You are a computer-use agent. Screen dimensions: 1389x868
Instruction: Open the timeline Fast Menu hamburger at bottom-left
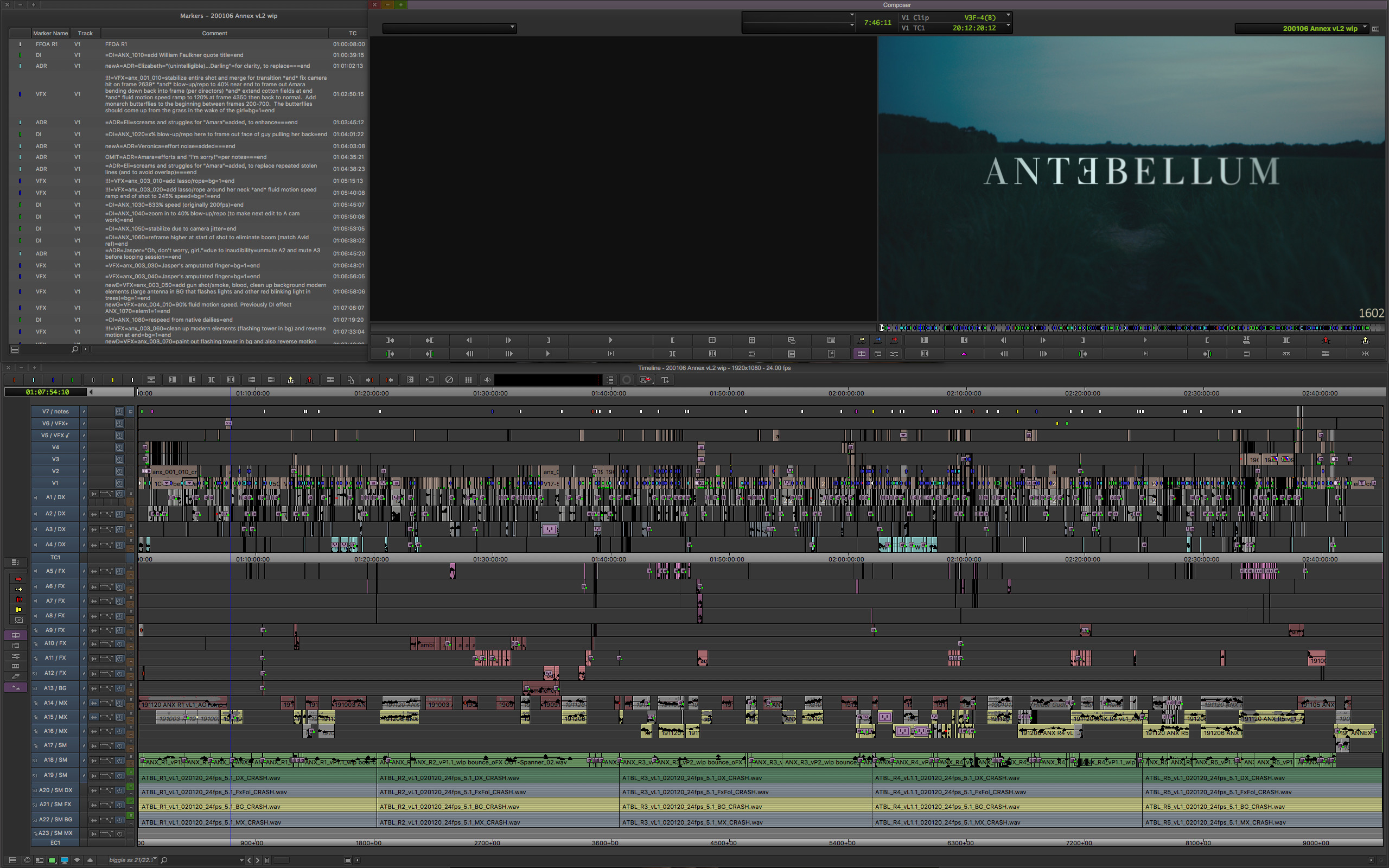tap(12, 860)
